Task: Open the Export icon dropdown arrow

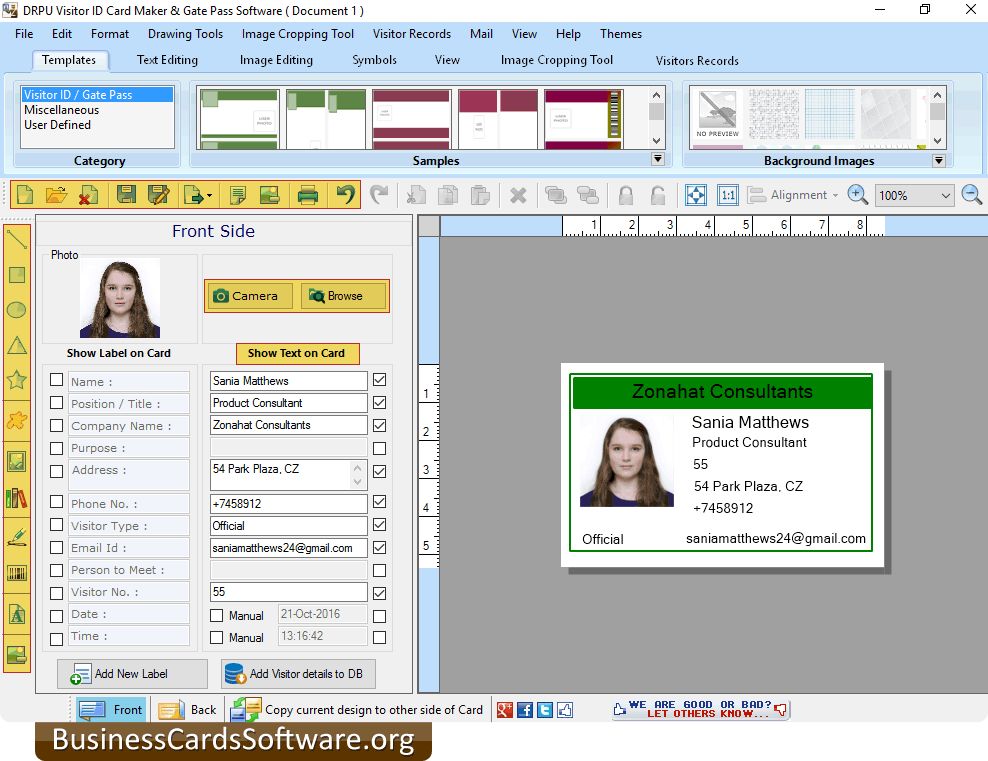Action: (209, 195)
